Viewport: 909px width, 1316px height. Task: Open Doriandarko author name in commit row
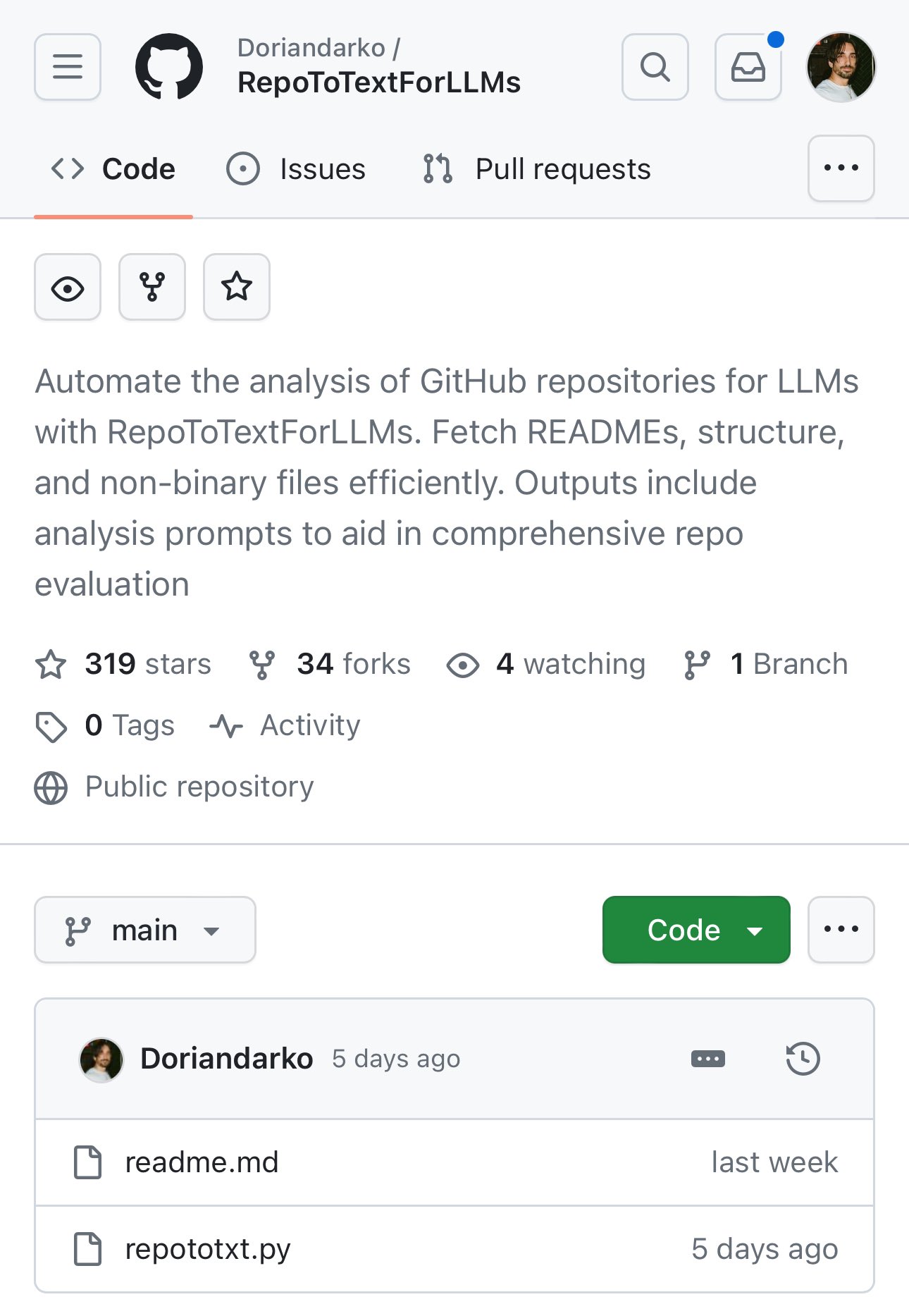226,1059
